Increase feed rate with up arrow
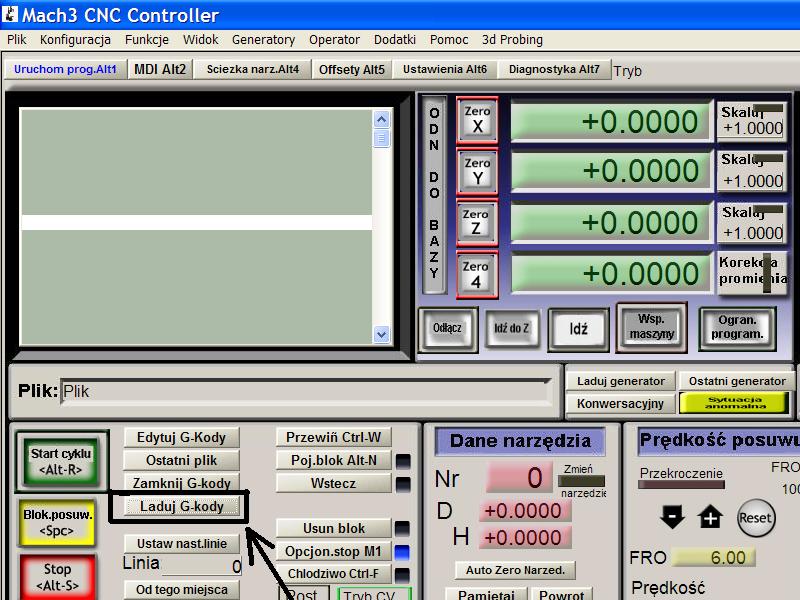Viewport: 800px width, 600px height. 710,517
